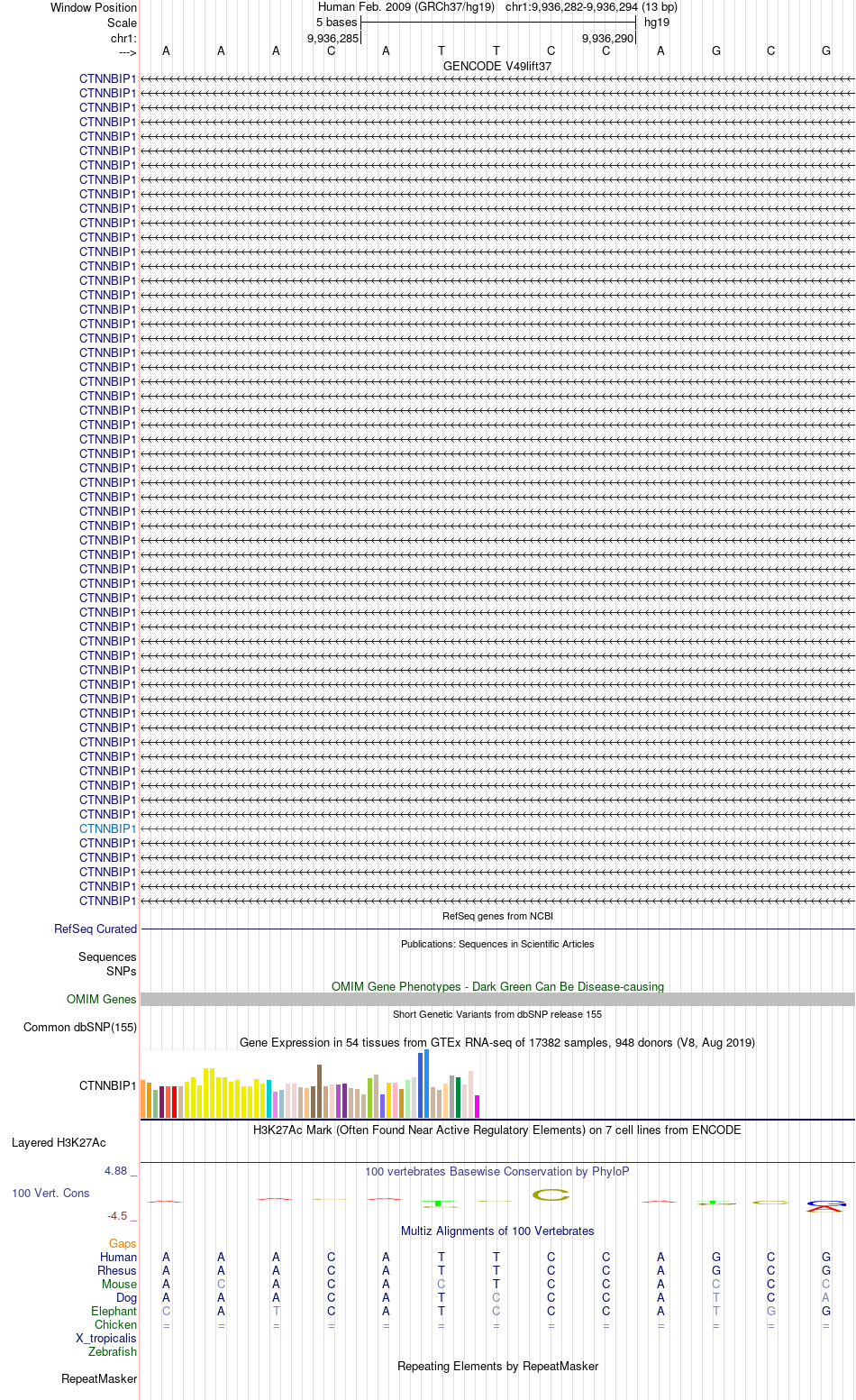Click the 4.88 PhyloP upper scale value
The height and width of the screenshot is (1400, 856).
point(116,1170)
